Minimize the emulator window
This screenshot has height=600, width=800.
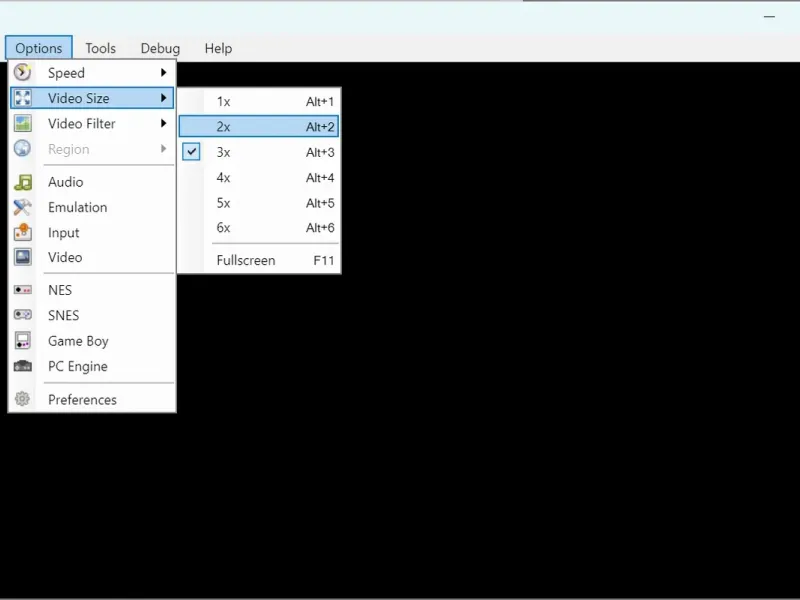[x=769, y=16]
